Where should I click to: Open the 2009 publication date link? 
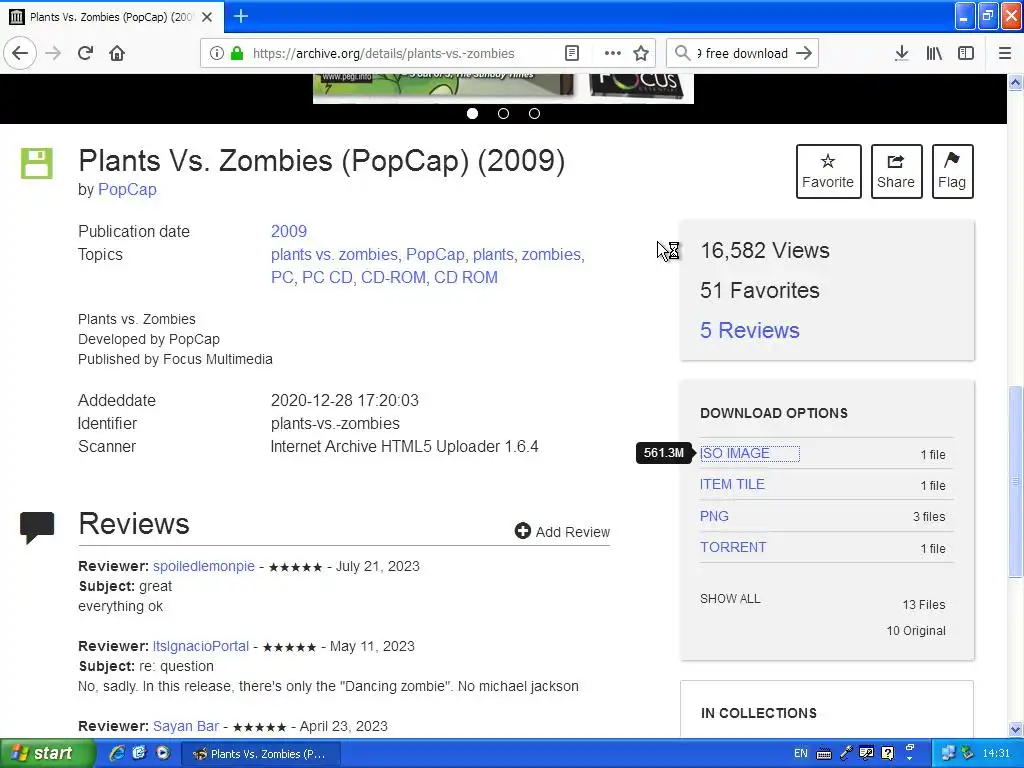pos(289,231)
